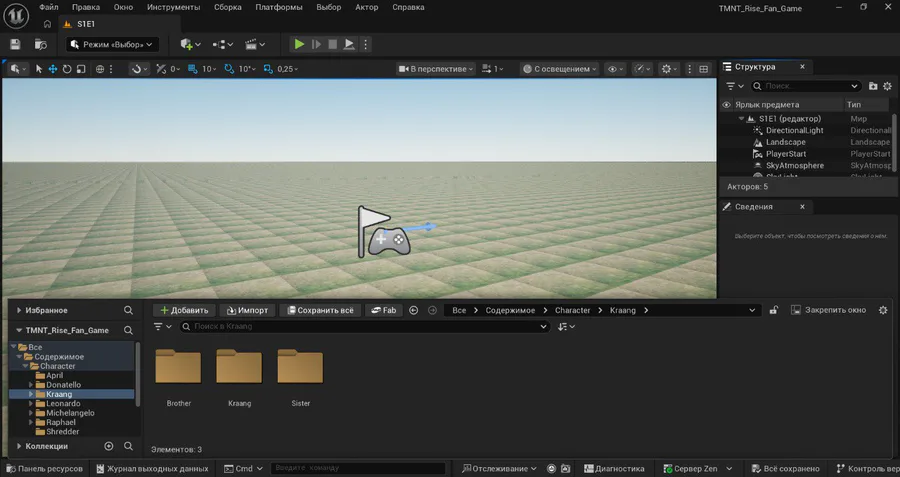Open the Fab marketplace button
This screenshot has height=477, width=900.
tap(383, 310)
